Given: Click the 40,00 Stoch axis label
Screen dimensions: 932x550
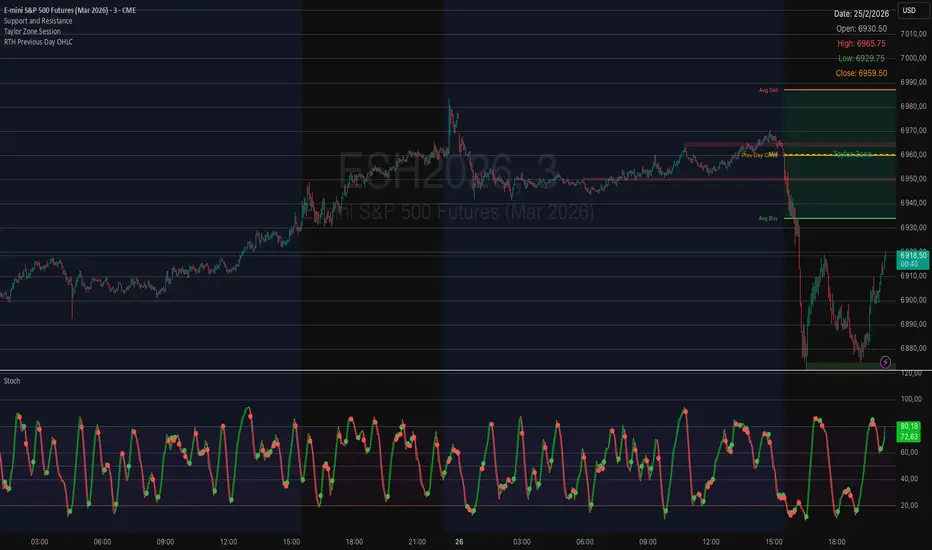Looking at the screenshot, I should point(910,479).
